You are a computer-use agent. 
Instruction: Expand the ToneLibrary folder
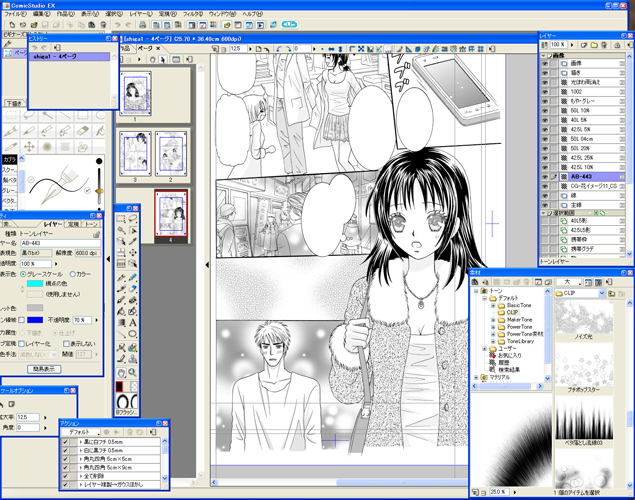click(x=493, y=341)
